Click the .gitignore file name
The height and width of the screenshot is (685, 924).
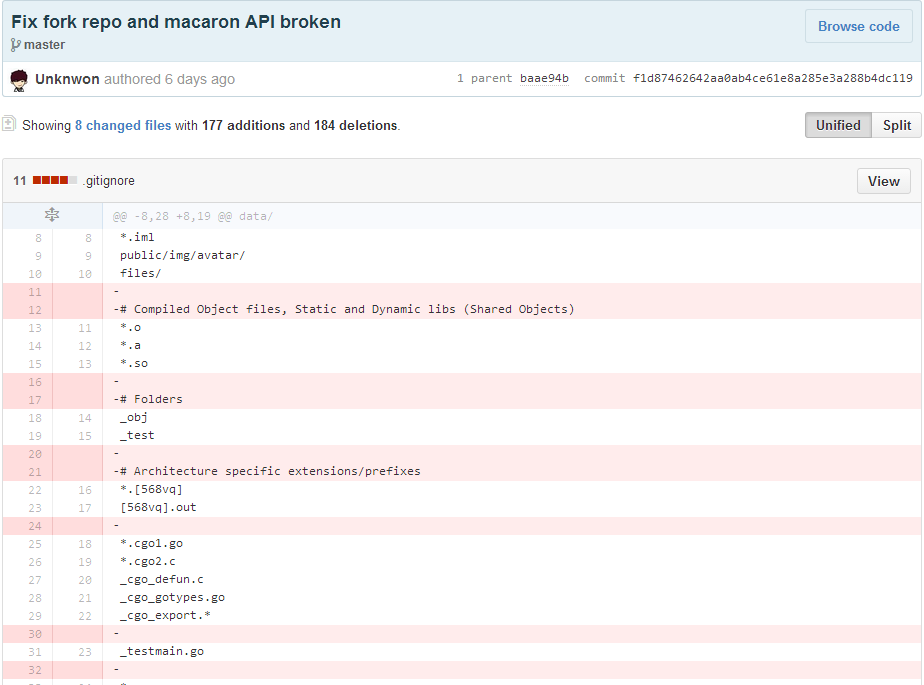pos(108,181)
